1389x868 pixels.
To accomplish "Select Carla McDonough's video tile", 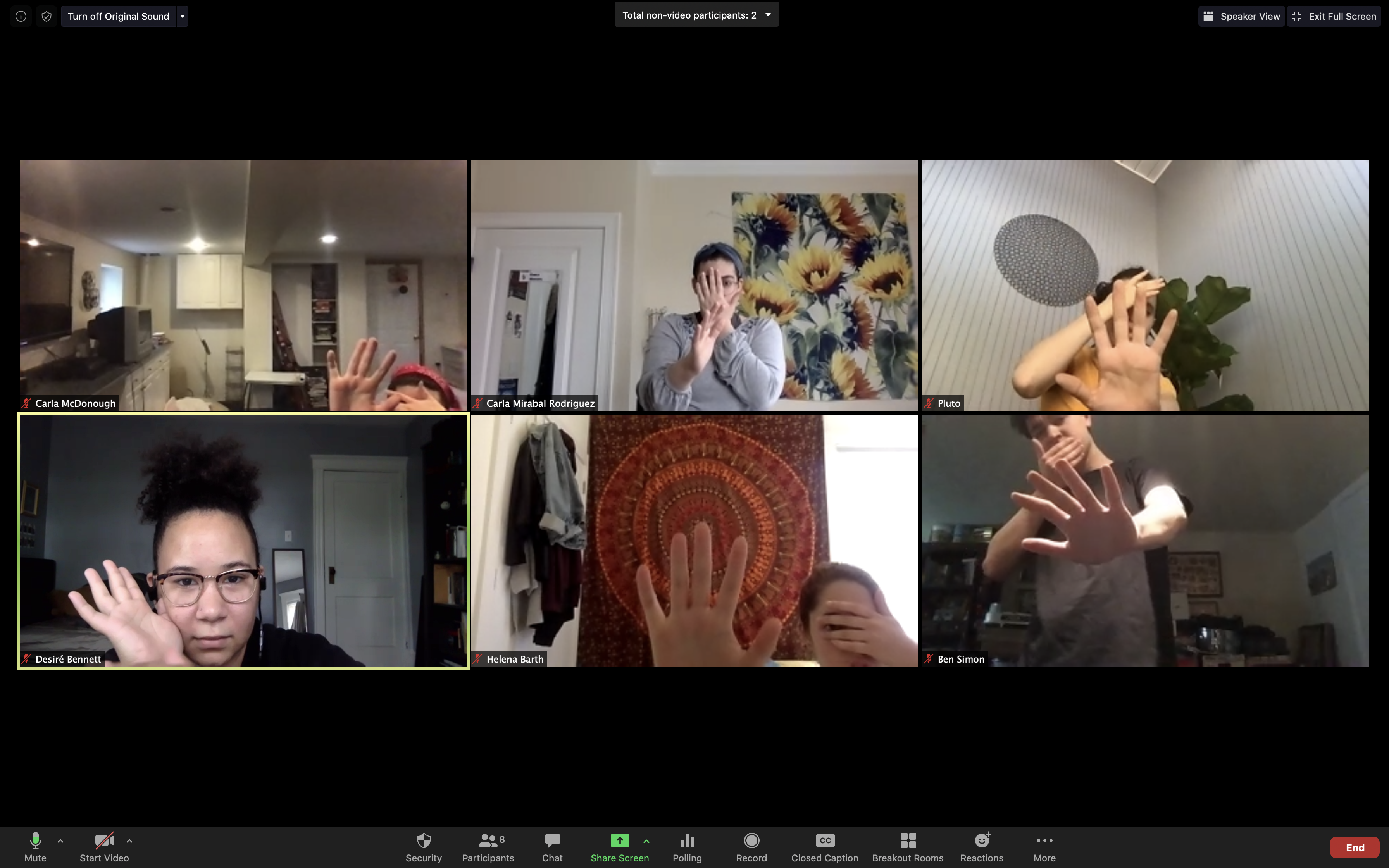I will tap(243, 285).
